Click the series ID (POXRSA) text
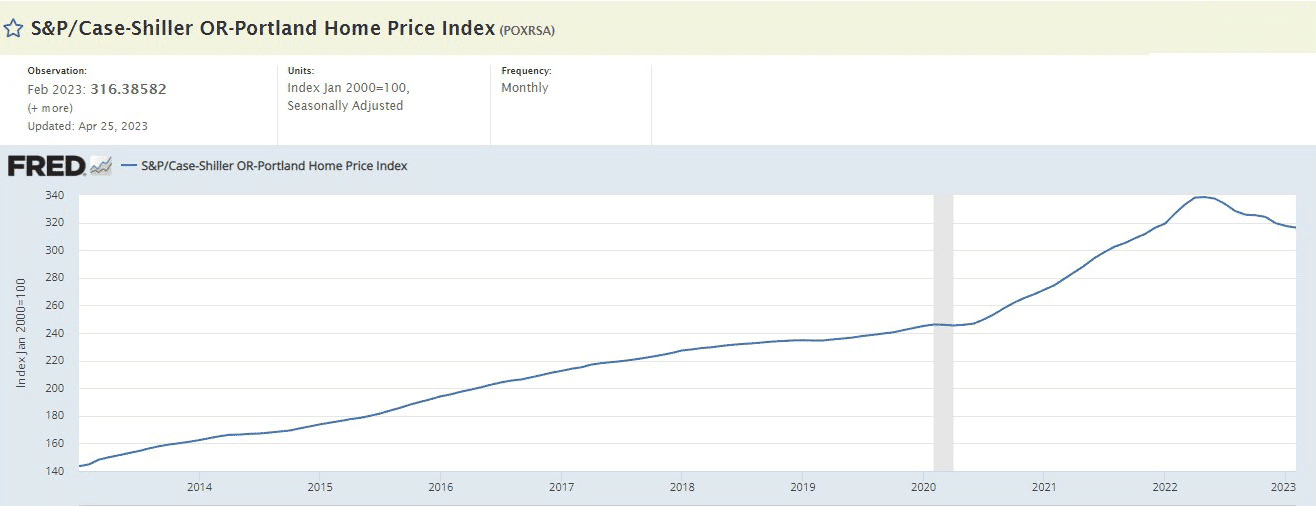This screenshot has width=1316, height=506. [x=527, y=30]
